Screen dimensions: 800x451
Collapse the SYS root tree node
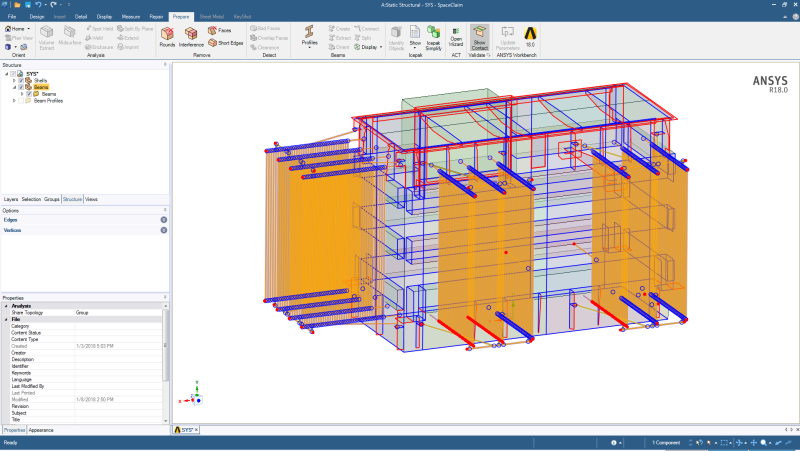pyautogui.click(x=7, y=74)
